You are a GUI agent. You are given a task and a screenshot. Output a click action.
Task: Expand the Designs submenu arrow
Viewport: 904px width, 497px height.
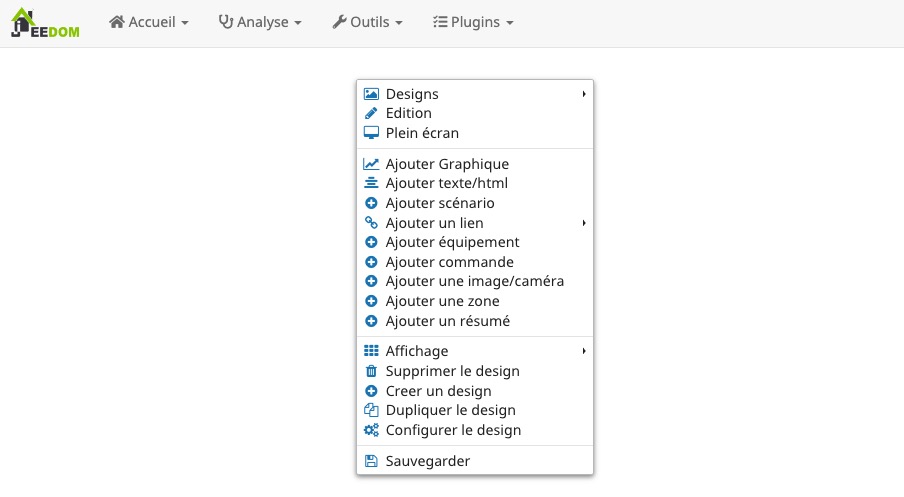coord(583,94)
